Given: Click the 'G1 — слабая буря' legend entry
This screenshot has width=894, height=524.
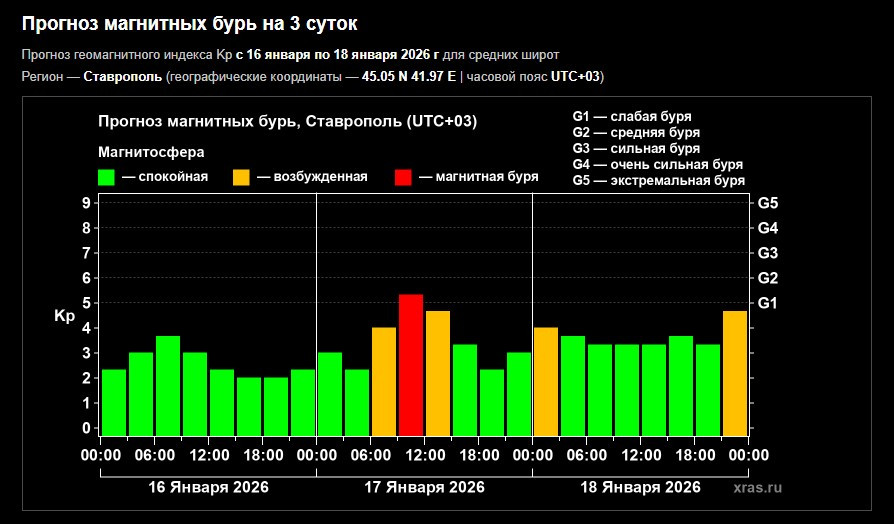Looking at the screenshot, I should click(x=632, y=116).
